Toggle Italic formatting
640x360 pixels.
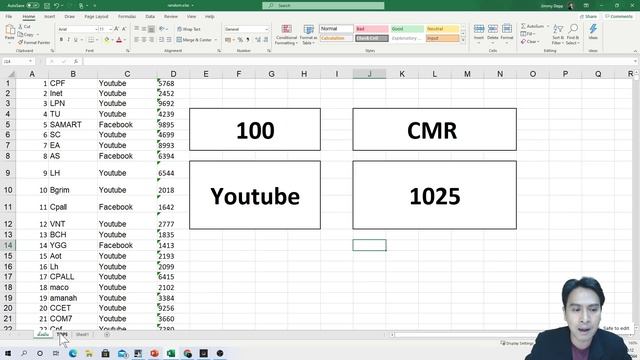tap(68, 40)
